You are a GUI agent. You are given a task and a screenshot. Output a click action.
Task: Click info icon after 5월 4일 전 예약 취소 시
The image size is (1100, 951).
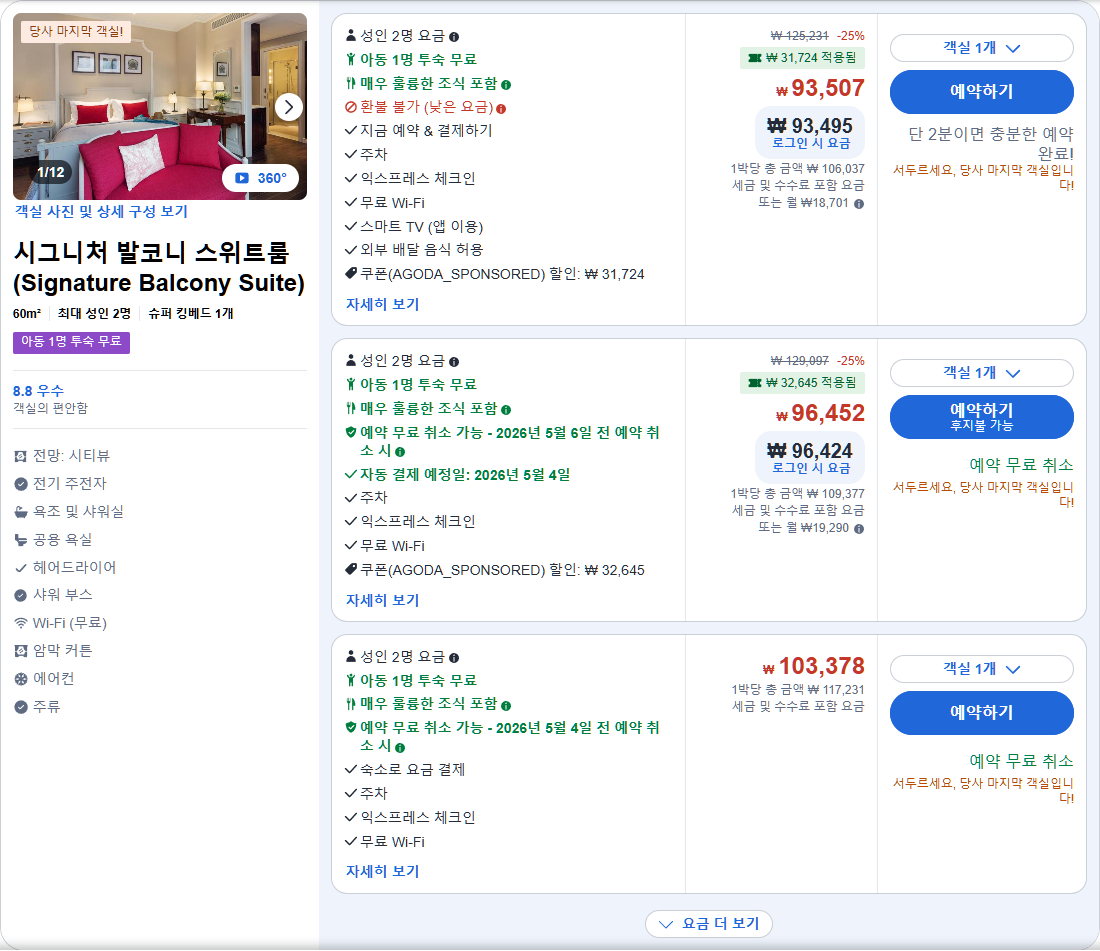pos(400,748)
